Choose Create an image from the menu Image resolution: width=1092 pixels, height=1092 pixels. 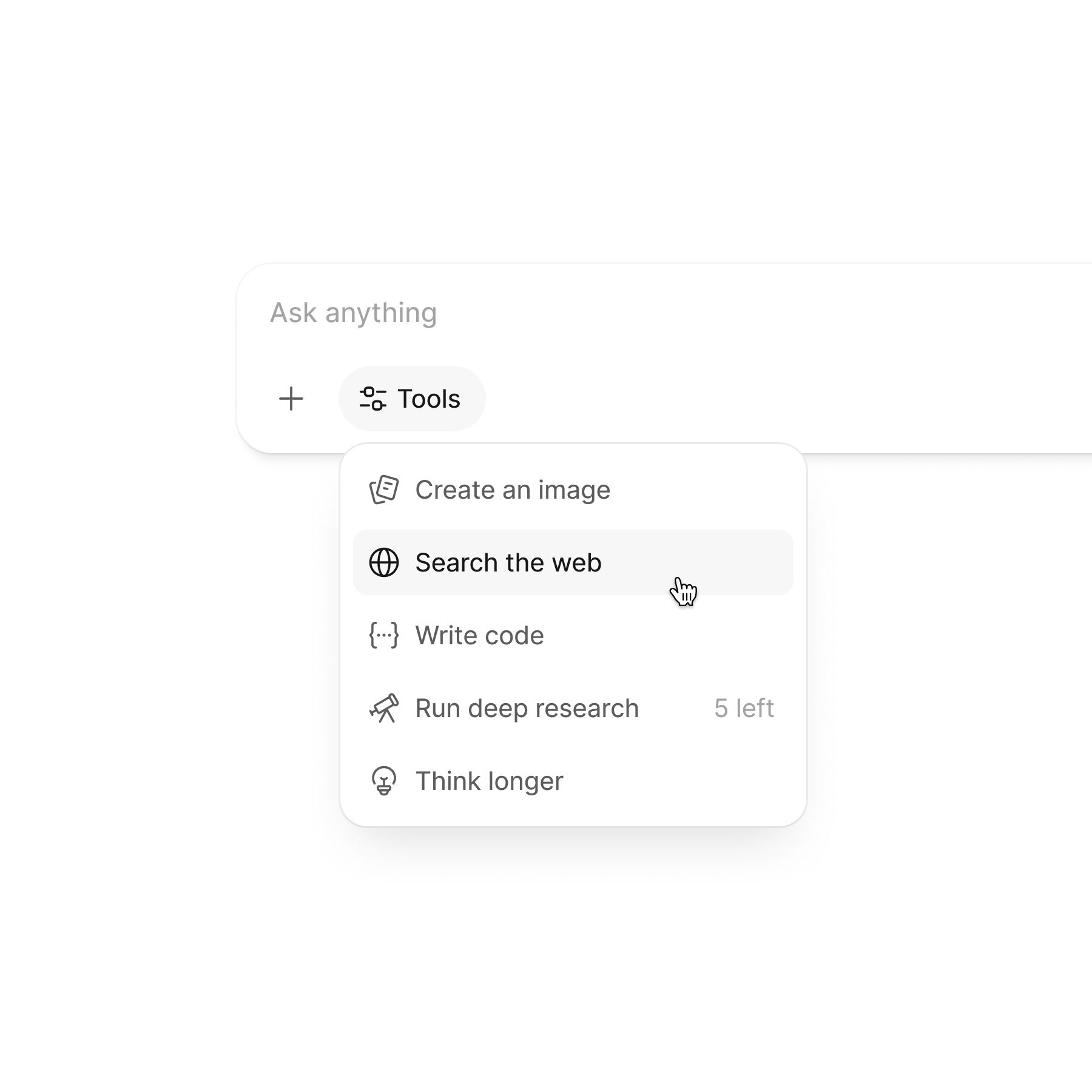pos(513,489)
